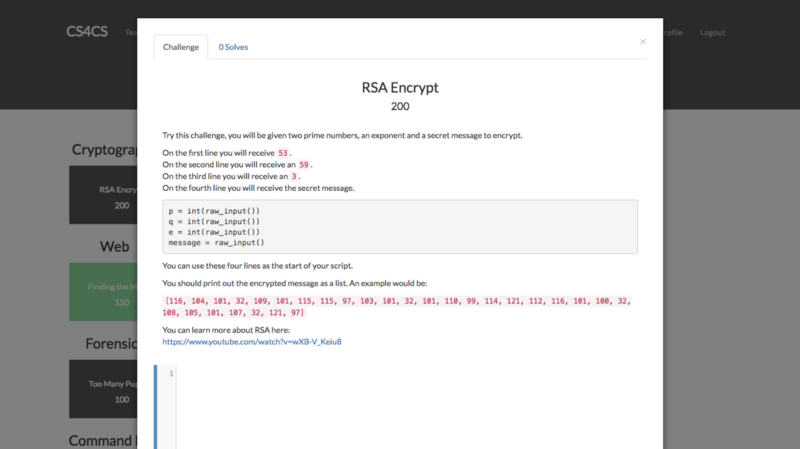Click into the code editor area
The height and width of the screenshot is (449, 800).
[411, 407]
